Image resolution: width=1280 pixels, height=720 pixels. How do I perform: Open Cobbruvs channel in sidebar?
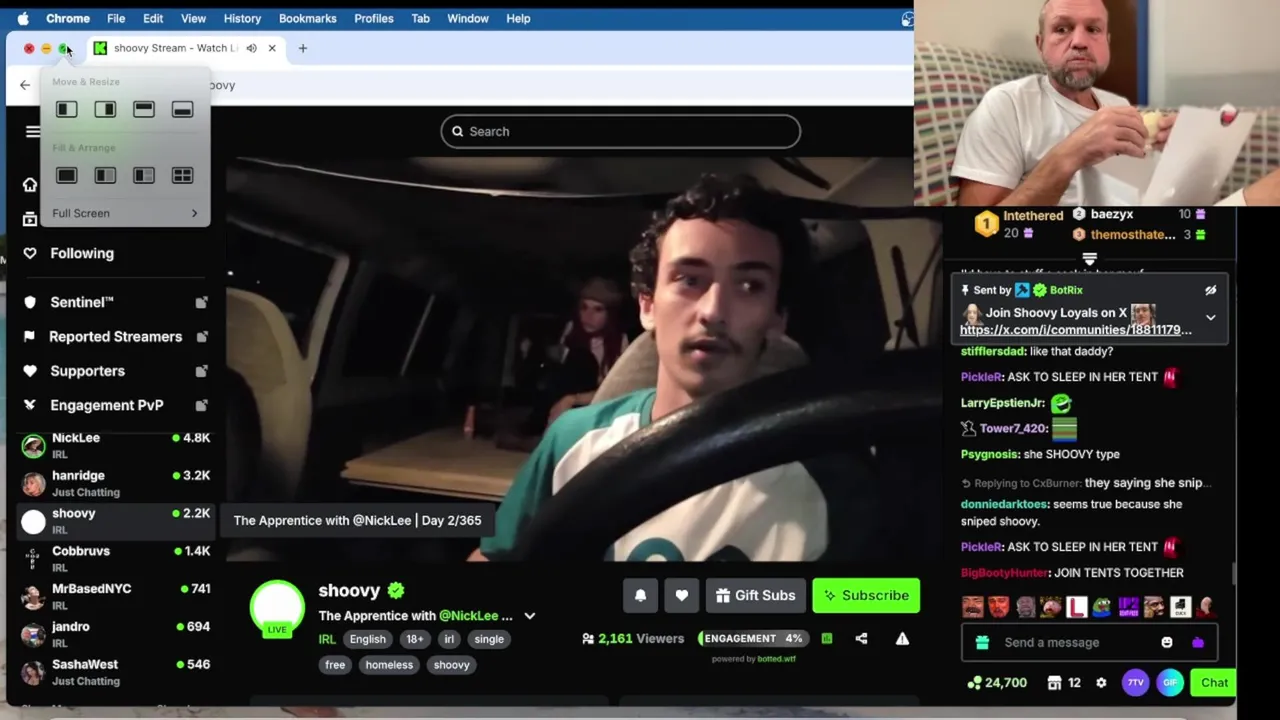pos(115,558)
